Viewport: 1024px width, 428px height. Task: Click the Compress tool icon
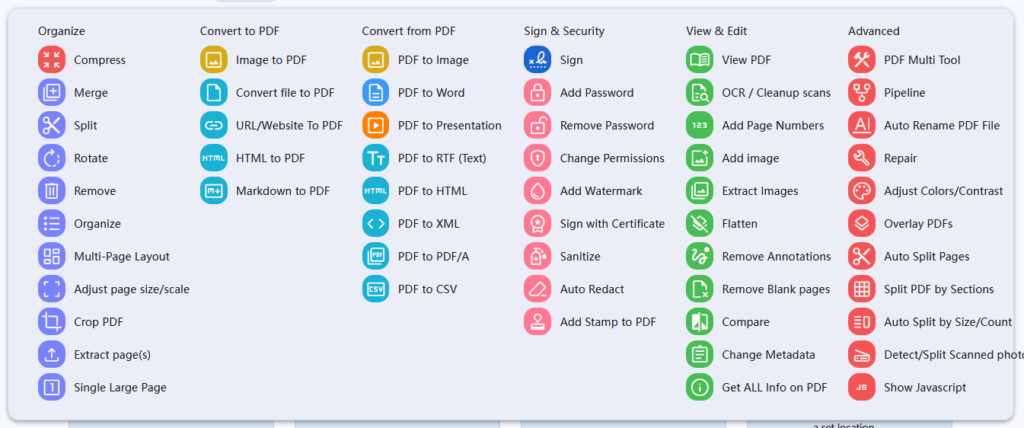pos(51,60)
